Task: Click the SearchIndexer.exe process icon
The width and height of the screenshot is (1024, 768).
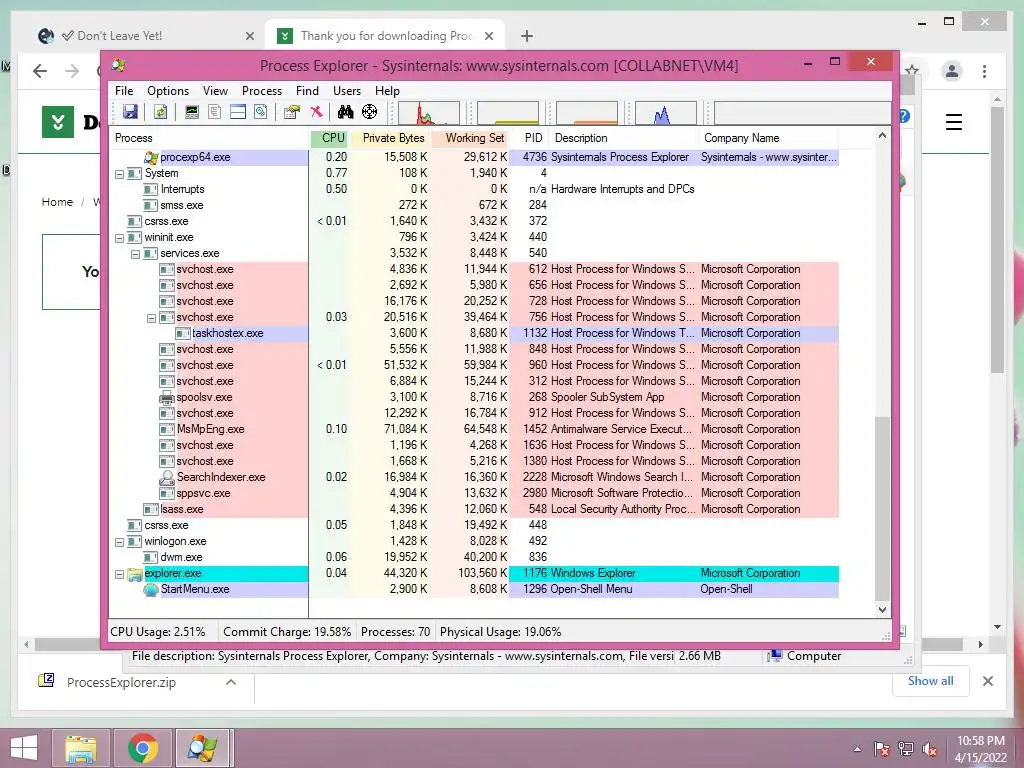Action: tap(167, 477)
